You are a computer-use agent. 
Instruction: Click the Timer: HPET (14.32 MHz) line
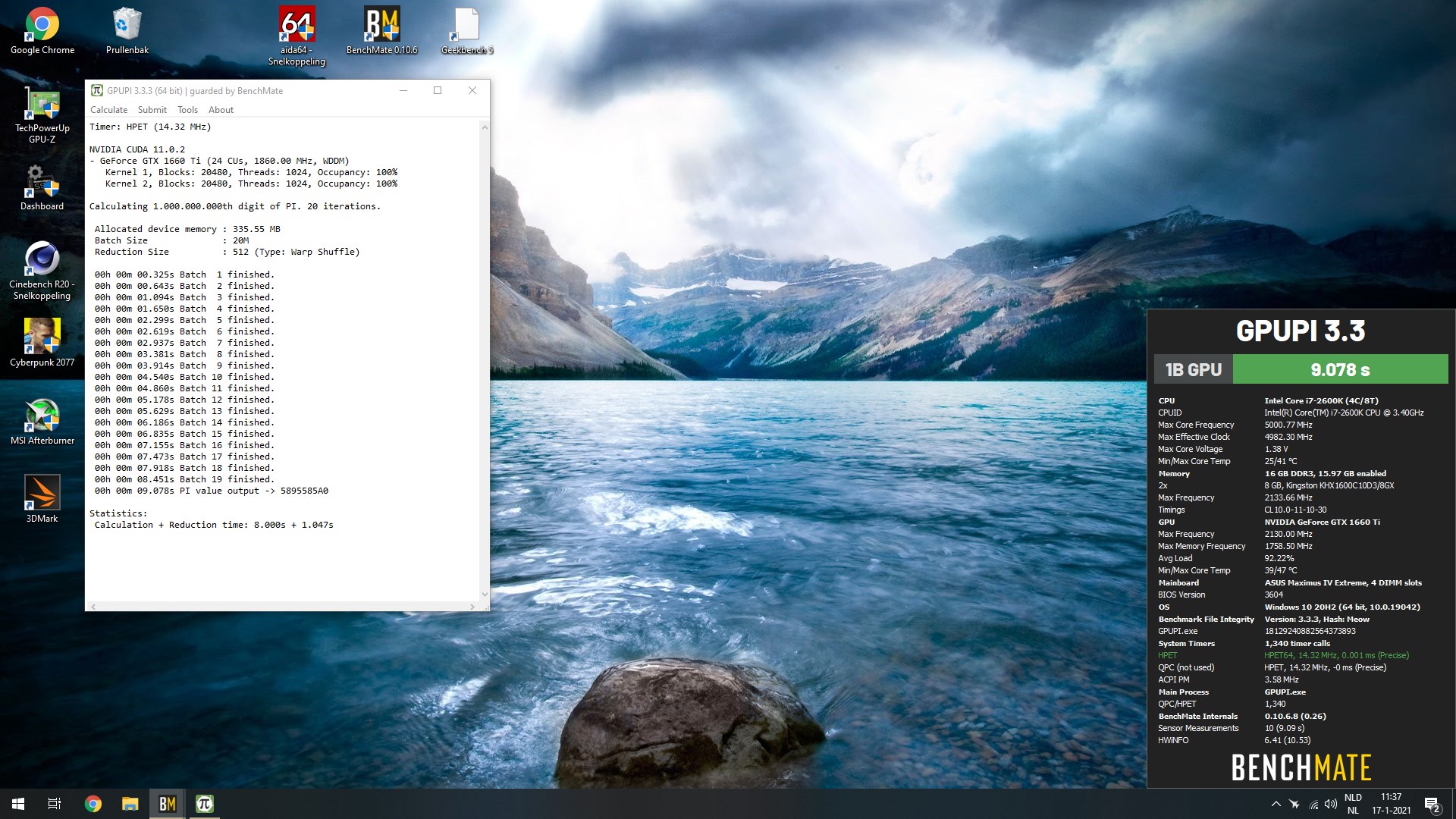150,127
